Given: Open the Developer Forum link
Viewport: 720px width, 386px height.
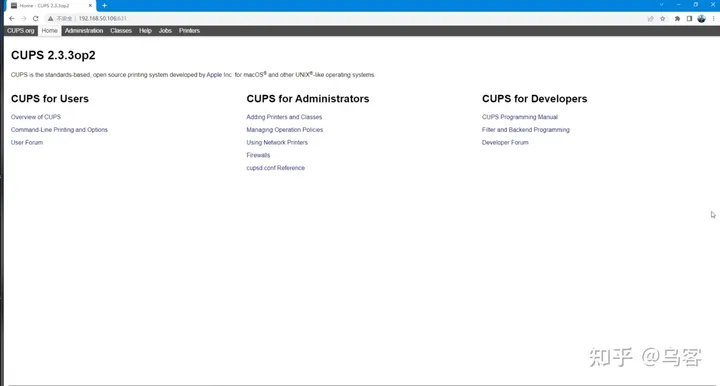Looking at the screenshot, I should (505, 143).
